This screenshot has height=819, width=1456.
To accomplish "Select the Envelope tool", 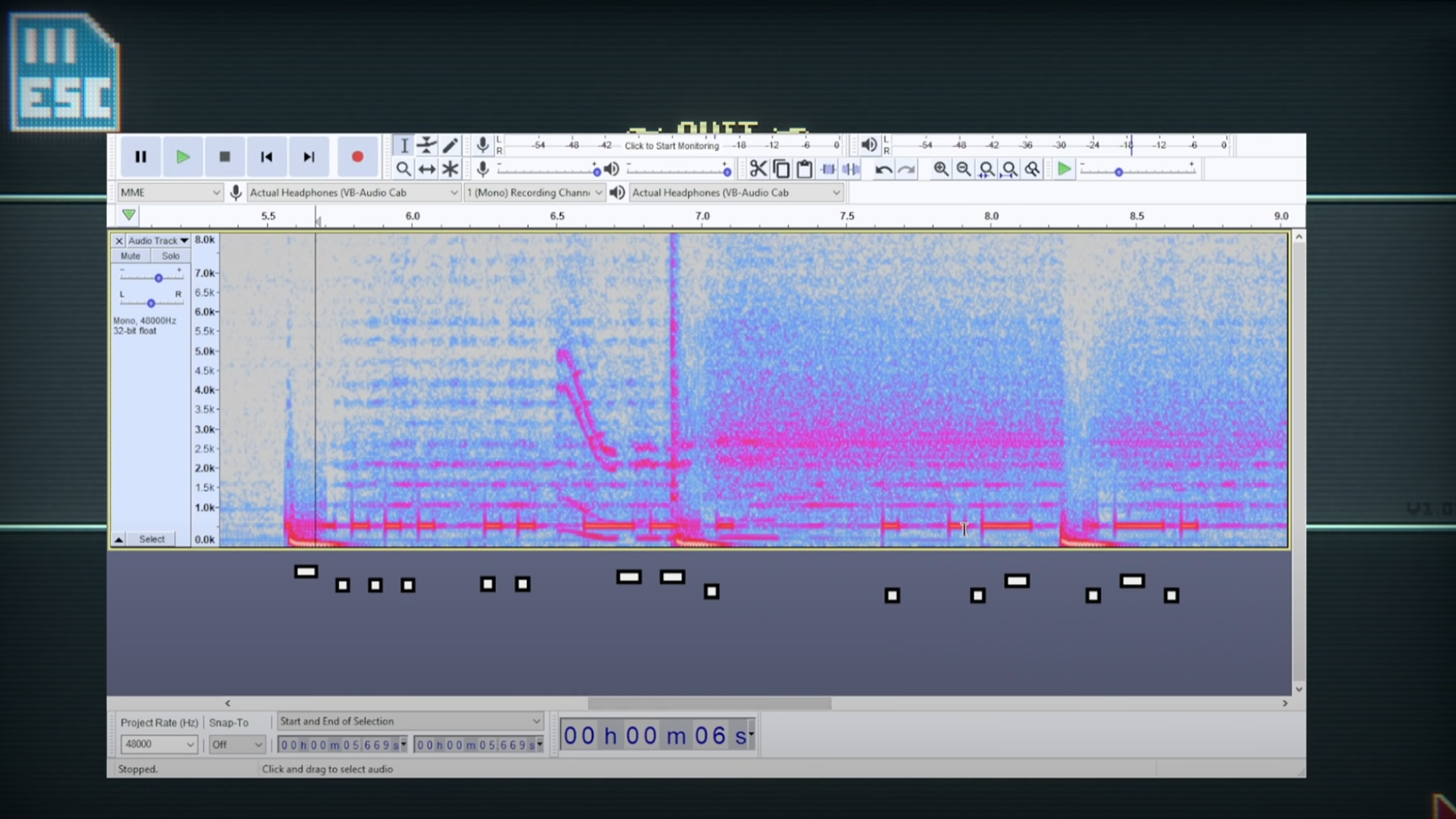I will pos(427,146).
